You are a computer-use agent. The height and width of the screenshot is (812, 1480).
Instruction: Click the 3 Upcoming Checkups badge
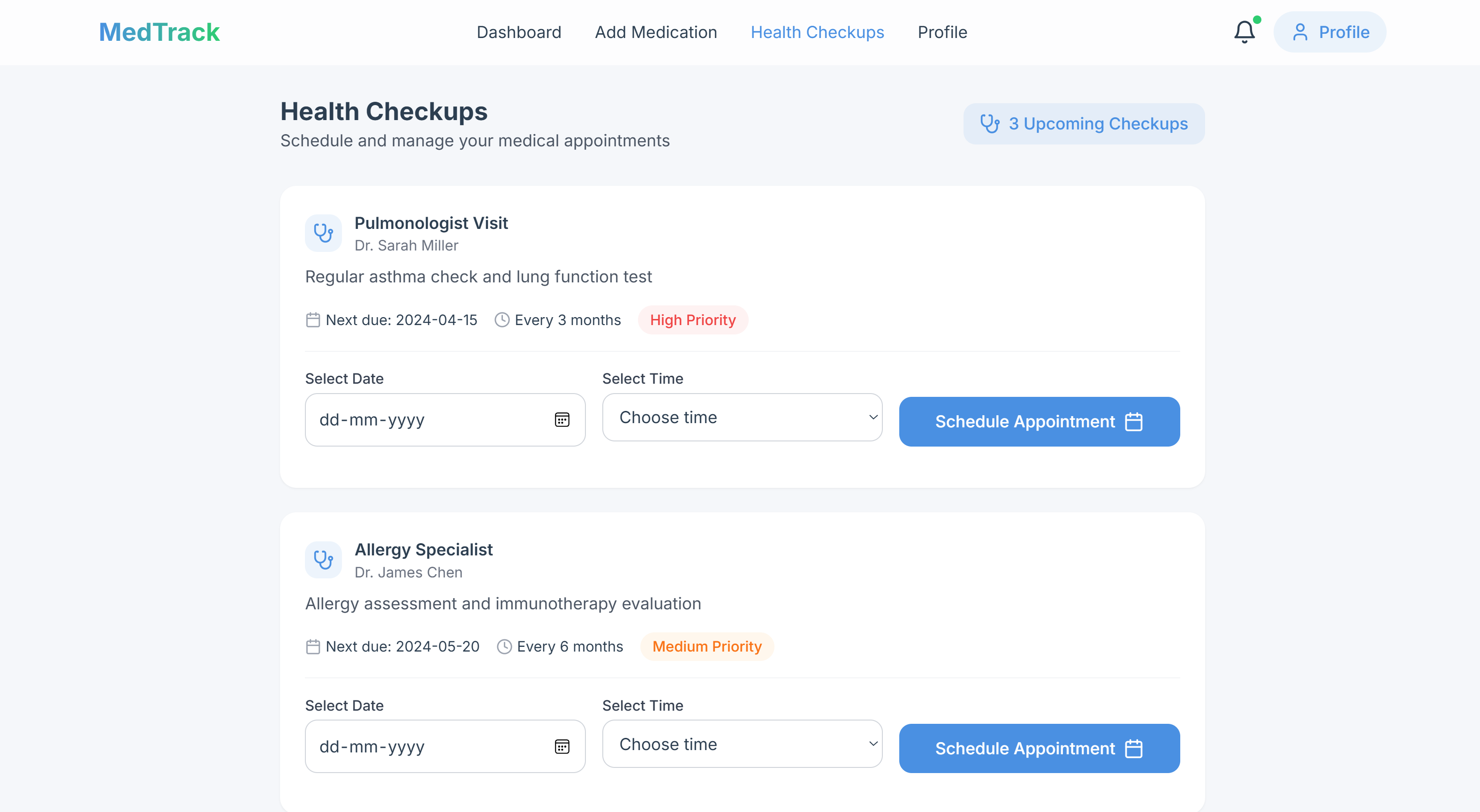pos(1084,123)
